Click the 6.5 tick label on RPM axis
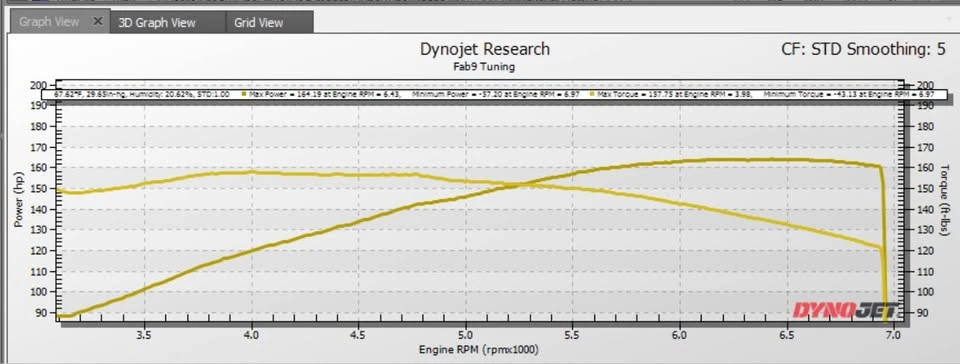Viewport: 960px width, 364px height. tap(787, 335)
